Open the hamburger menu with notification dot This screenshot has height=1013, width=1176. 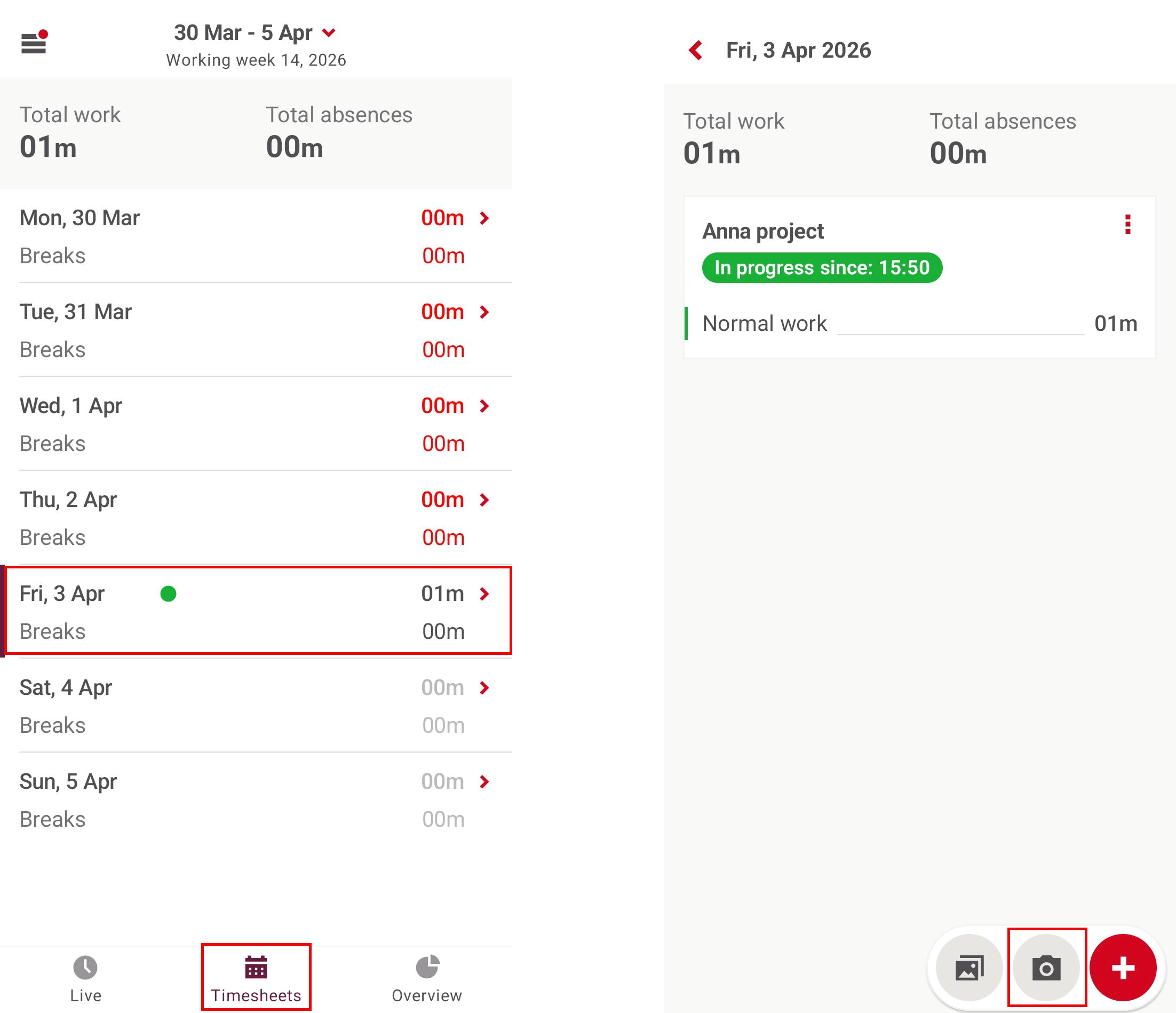(x=34, y=43)
